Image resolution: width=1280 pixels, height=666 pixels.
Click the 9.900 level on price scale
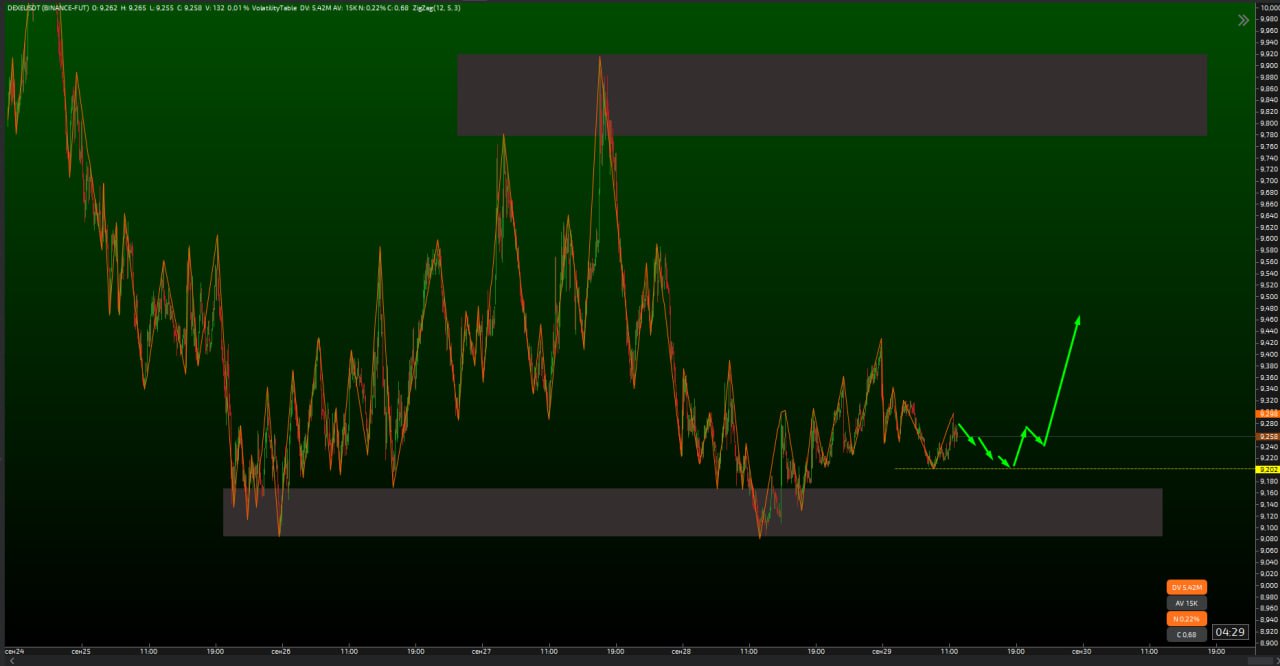pos(1268,66)
